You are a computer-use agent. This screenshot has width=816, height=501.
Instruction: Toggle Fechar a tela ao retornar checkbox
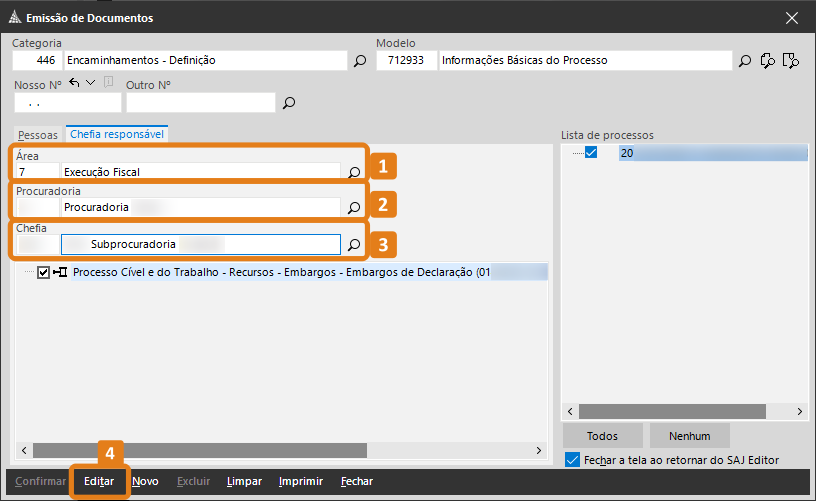pos(572,460)
